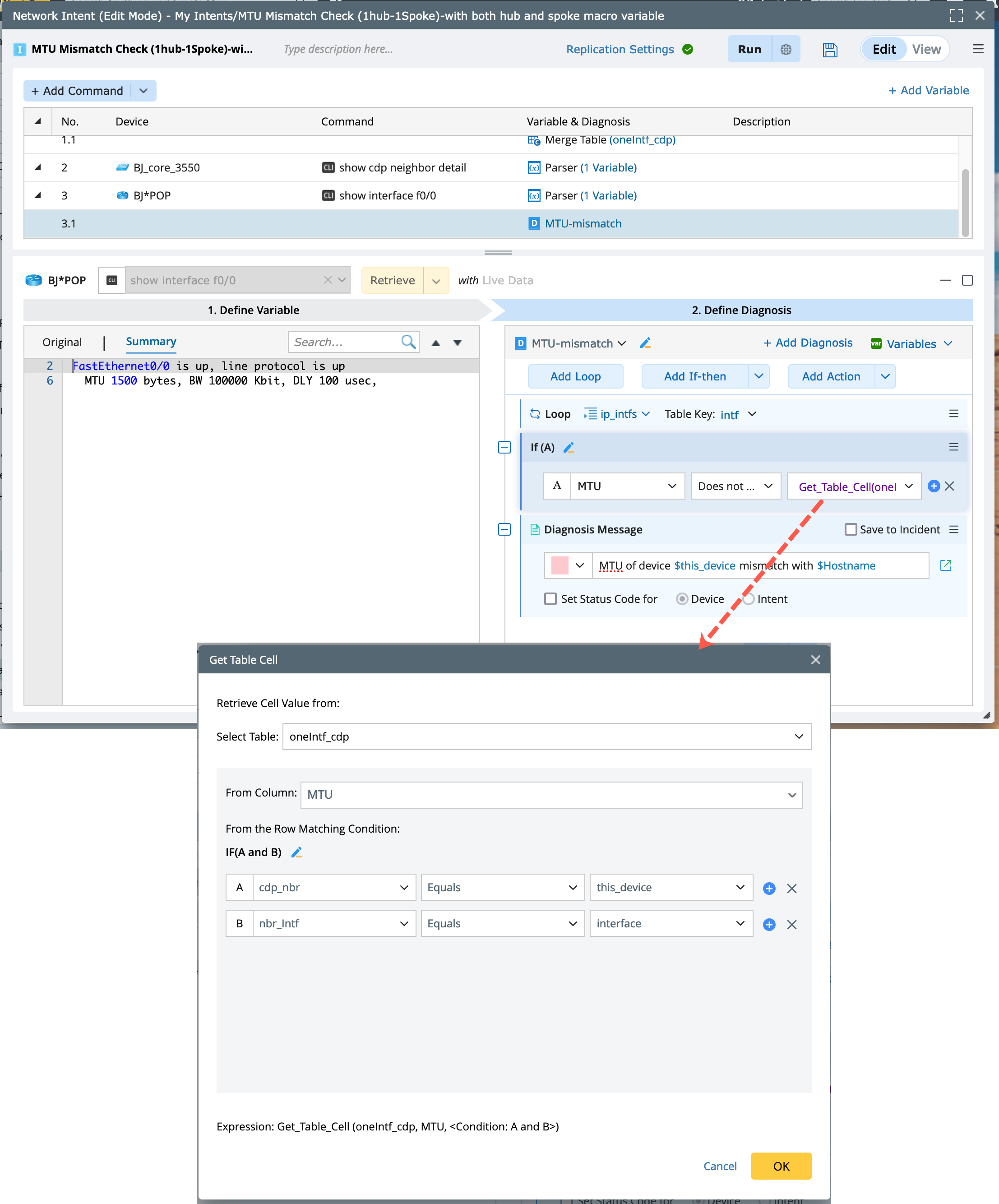999x1204 pixels.
Task: Open the Add Command dropdown arrow
Action: (144, 91)
